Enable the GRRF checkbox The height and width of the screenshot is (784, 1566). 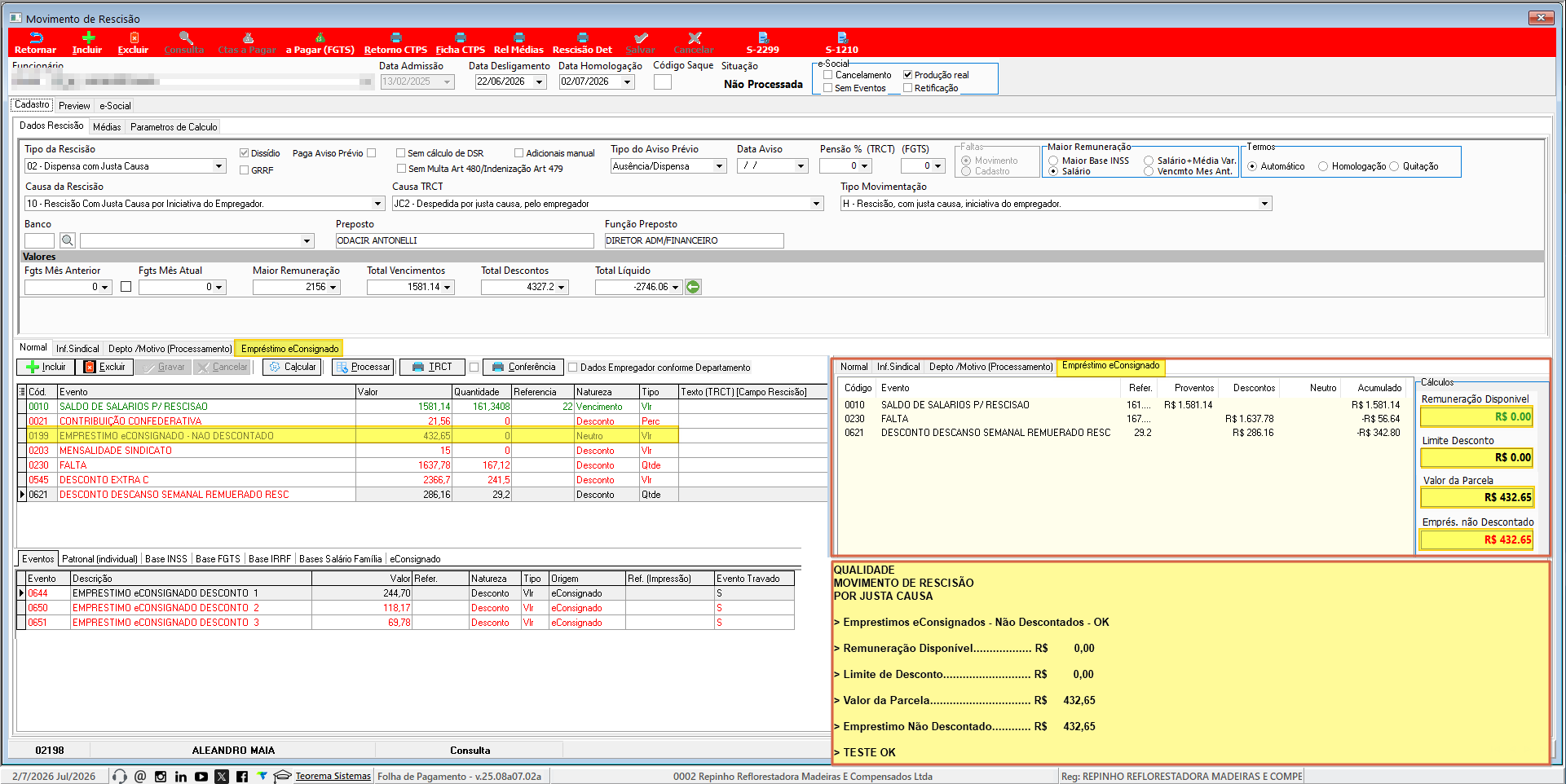(x=244, y=170)
